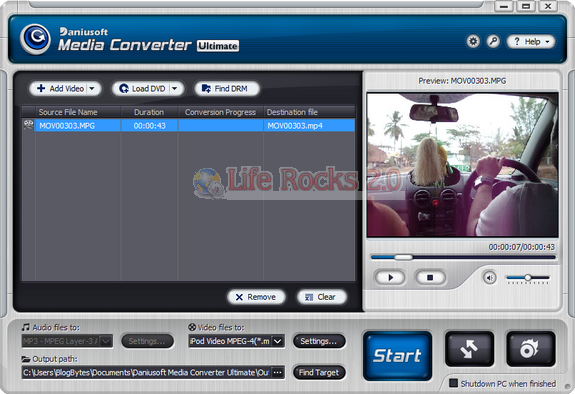Enable Shutdown PC when finished checkbox

453,383
